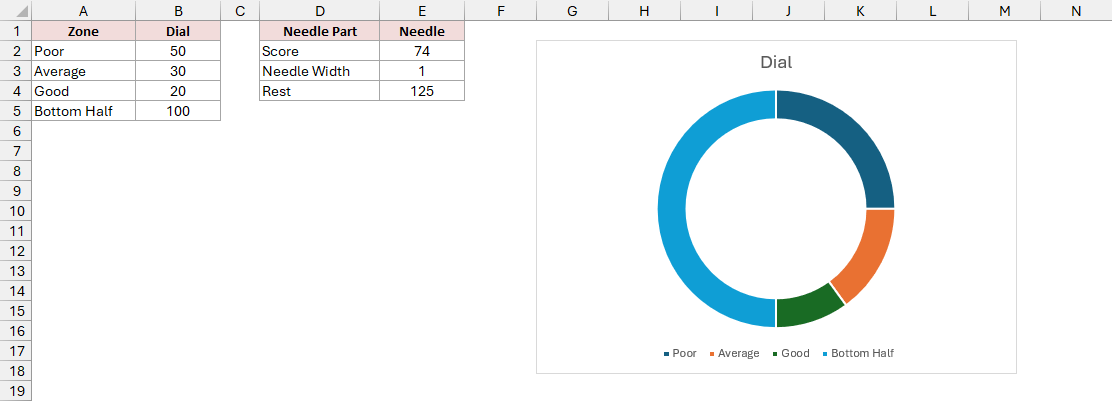Click the 'Bottom Half' legend entry
1112x401 pixels.
tap(857, 353)
